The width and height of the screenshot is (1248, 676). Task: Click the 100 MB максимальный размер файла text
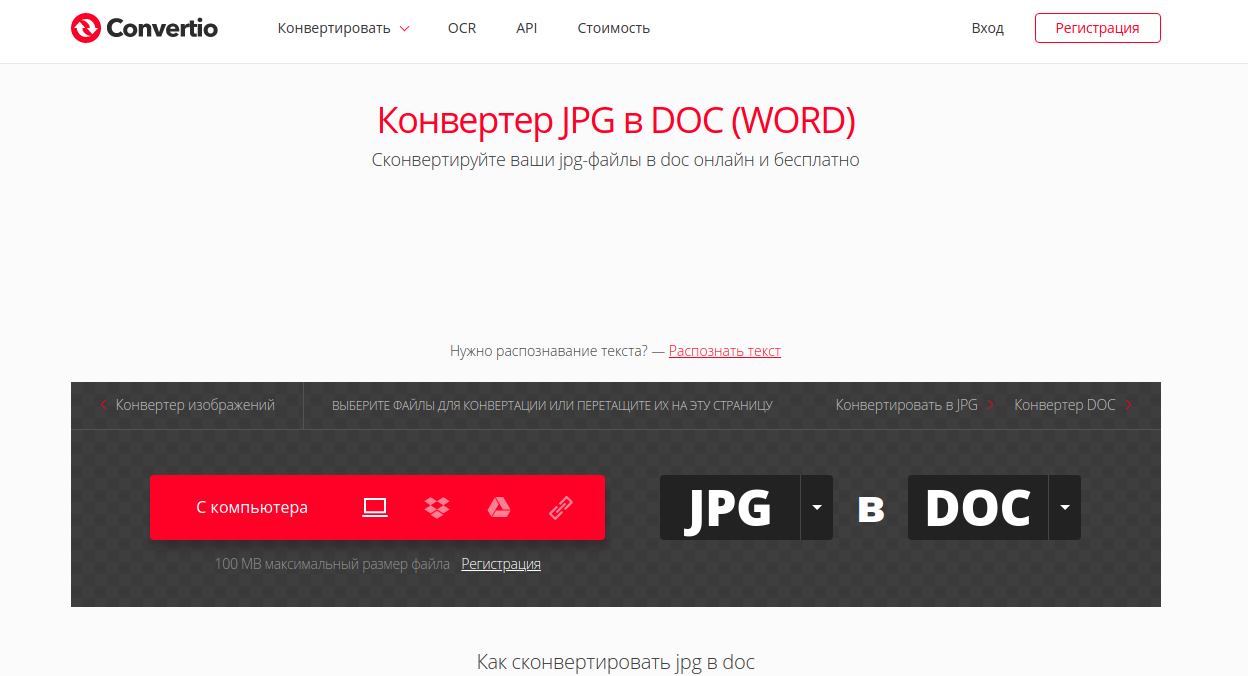click(x=332, y=564)
